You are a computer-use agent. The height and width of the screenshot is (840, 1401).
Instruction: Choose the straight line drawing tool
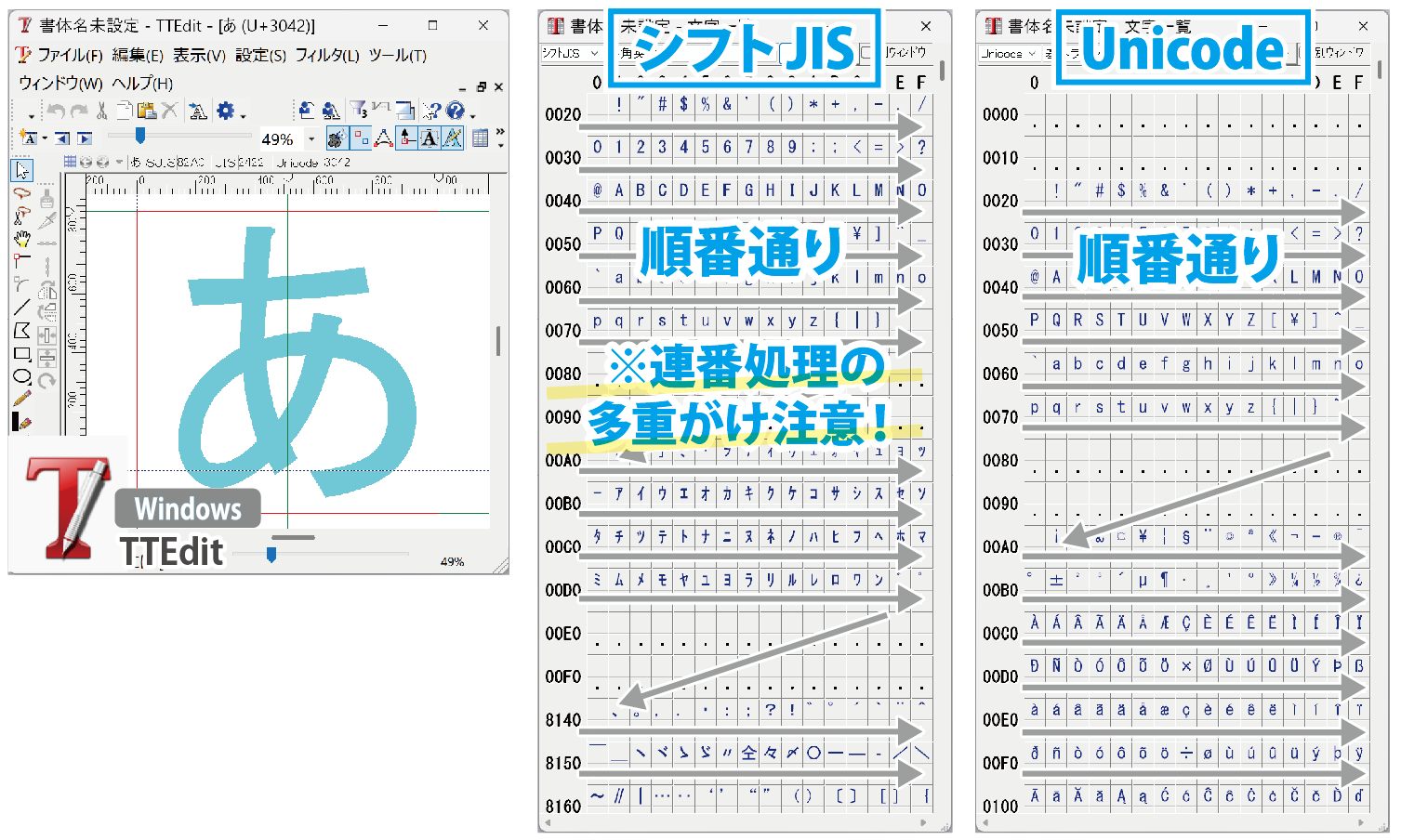point(22,308)
